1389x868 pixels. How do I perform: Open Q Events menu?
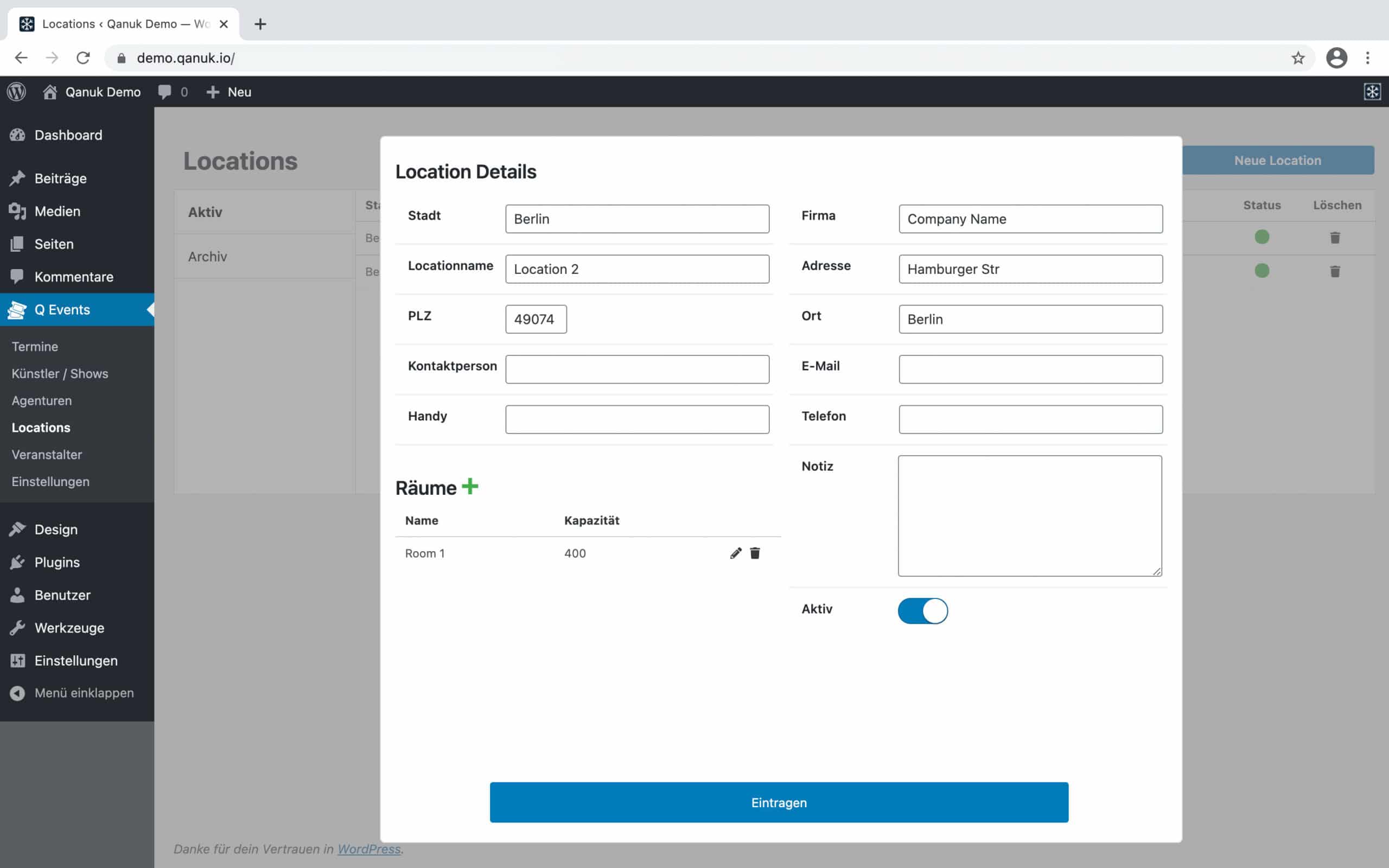77,309
